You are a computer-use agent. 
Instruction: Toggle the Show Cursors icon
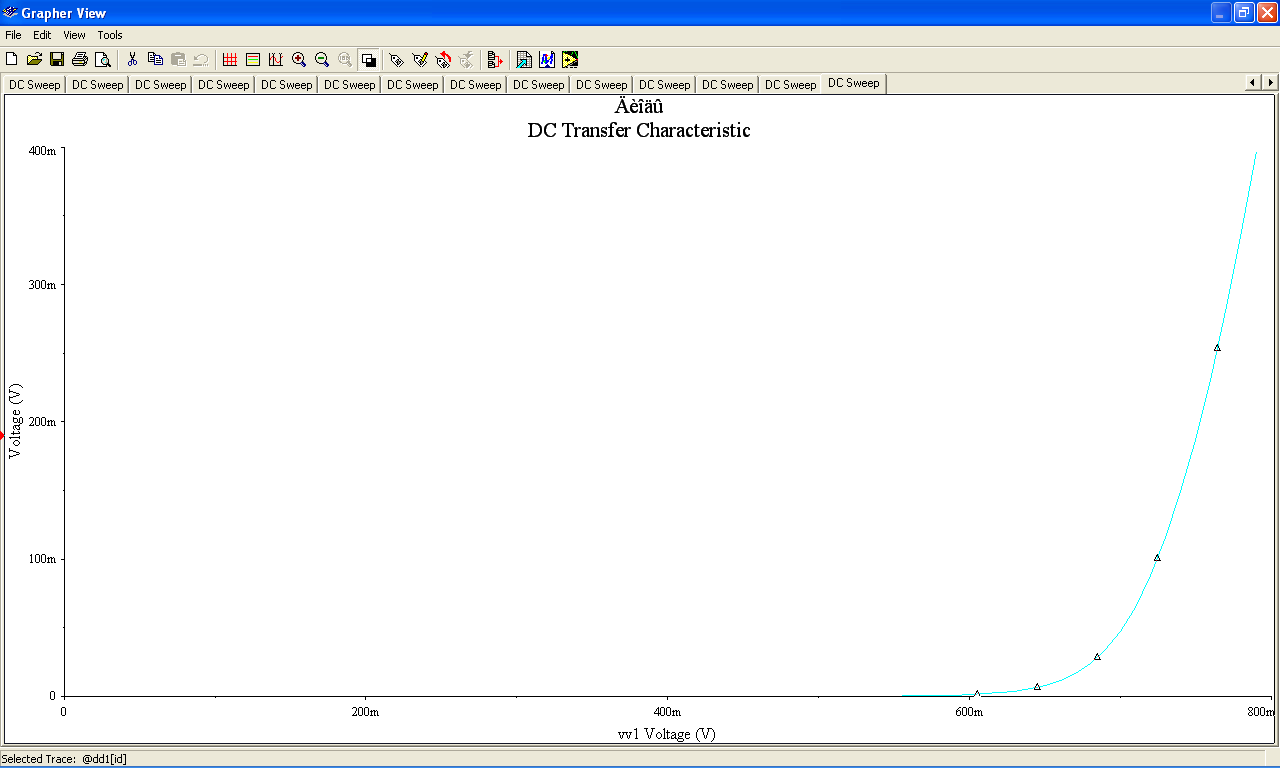[276, 60]
